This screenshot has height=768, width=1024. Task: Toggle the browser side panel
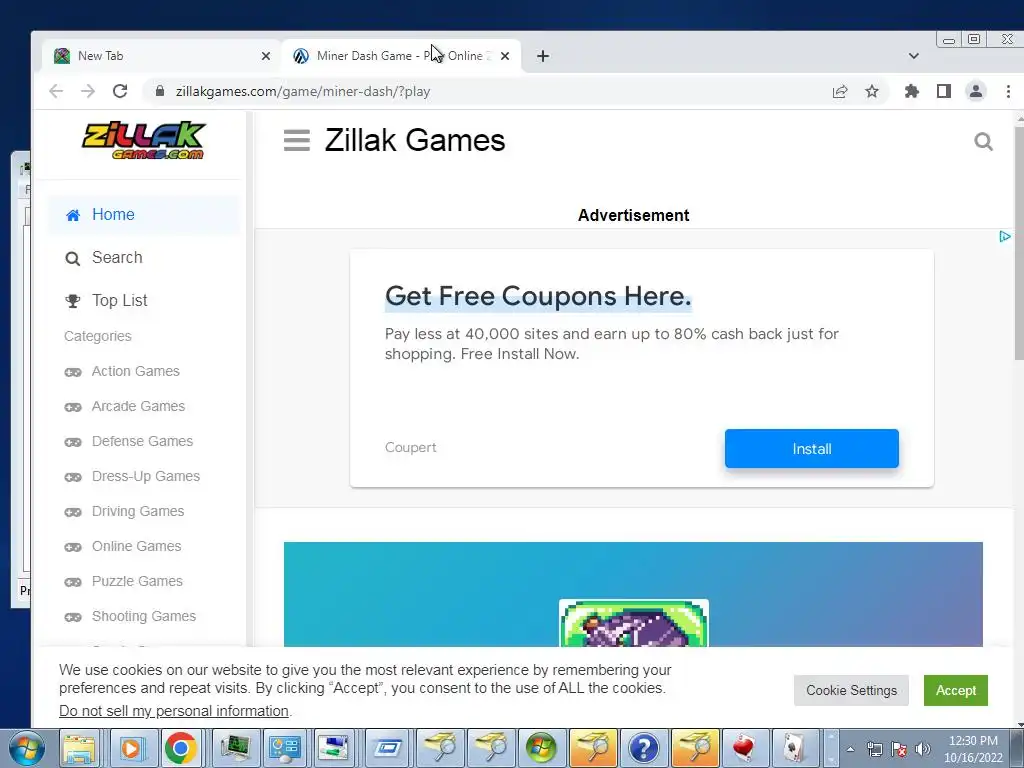pyautogui.click(x=944, y=91)
